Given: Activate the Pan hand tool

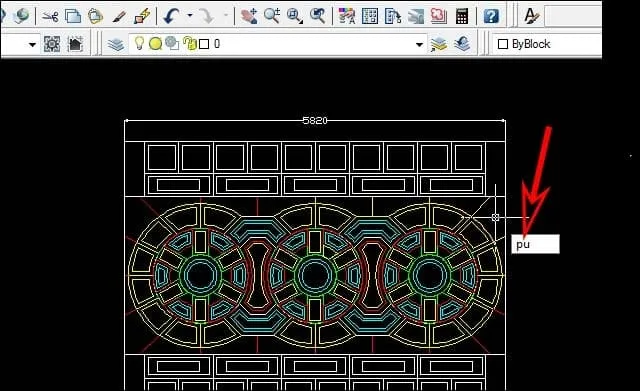Looking at the screenshot, I should coord(249,16).
